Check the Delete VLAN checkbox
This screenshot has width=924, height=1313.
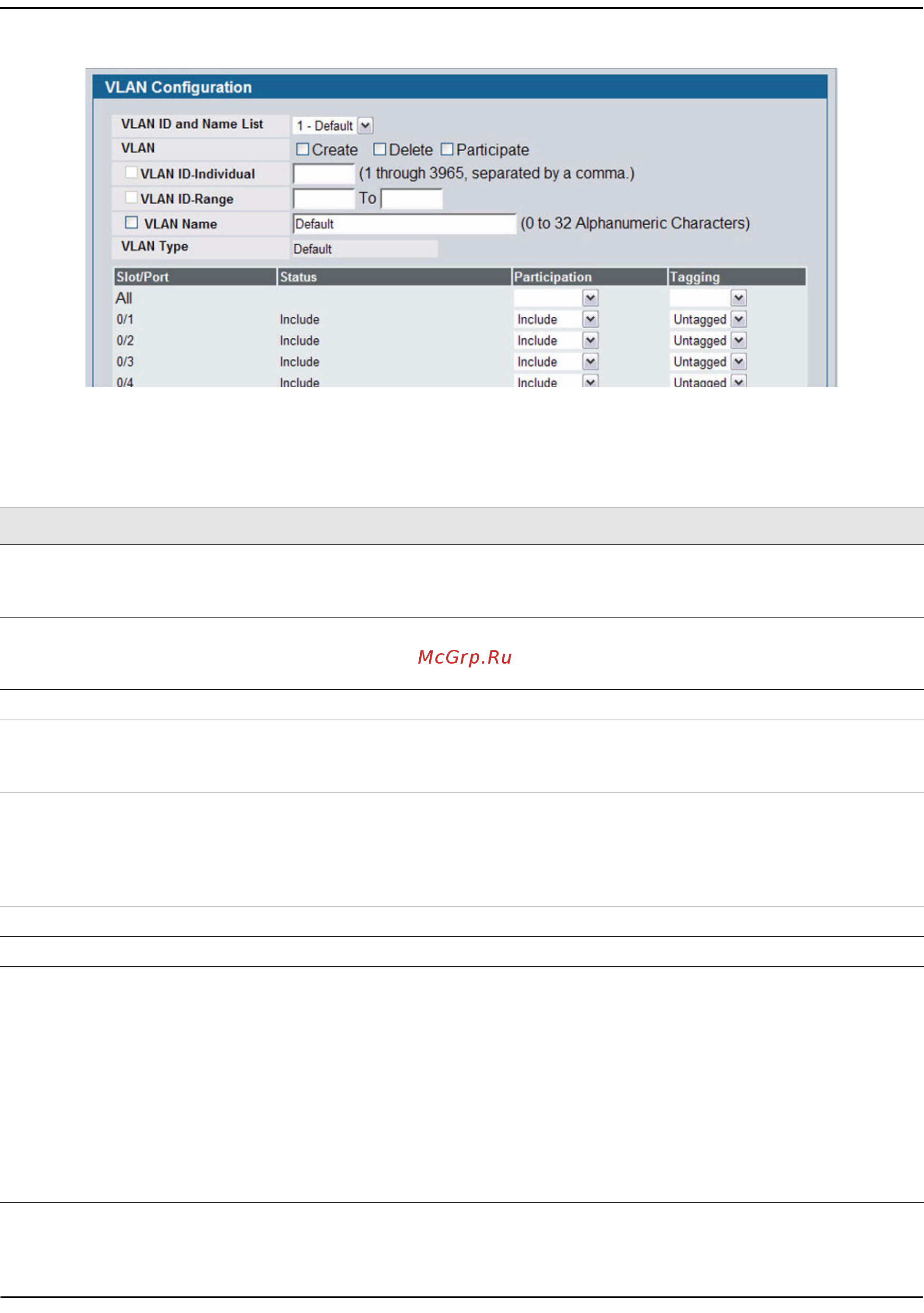[379, 149]
